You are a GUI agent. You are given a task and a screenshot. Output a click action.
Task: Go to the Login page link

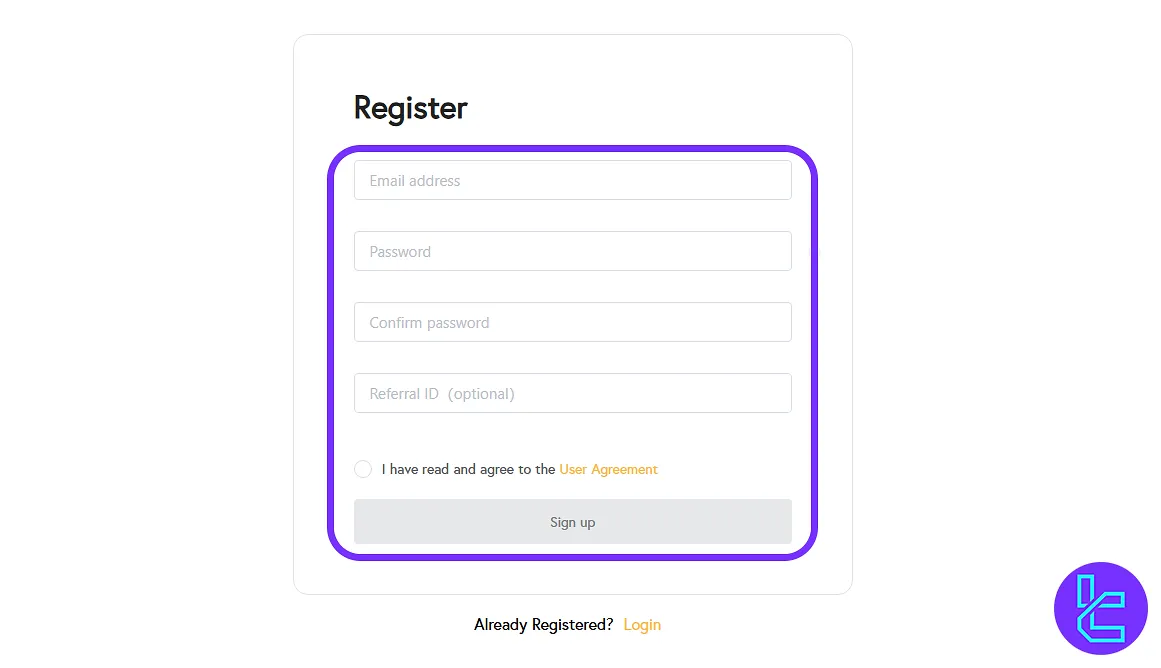[642, 625]
